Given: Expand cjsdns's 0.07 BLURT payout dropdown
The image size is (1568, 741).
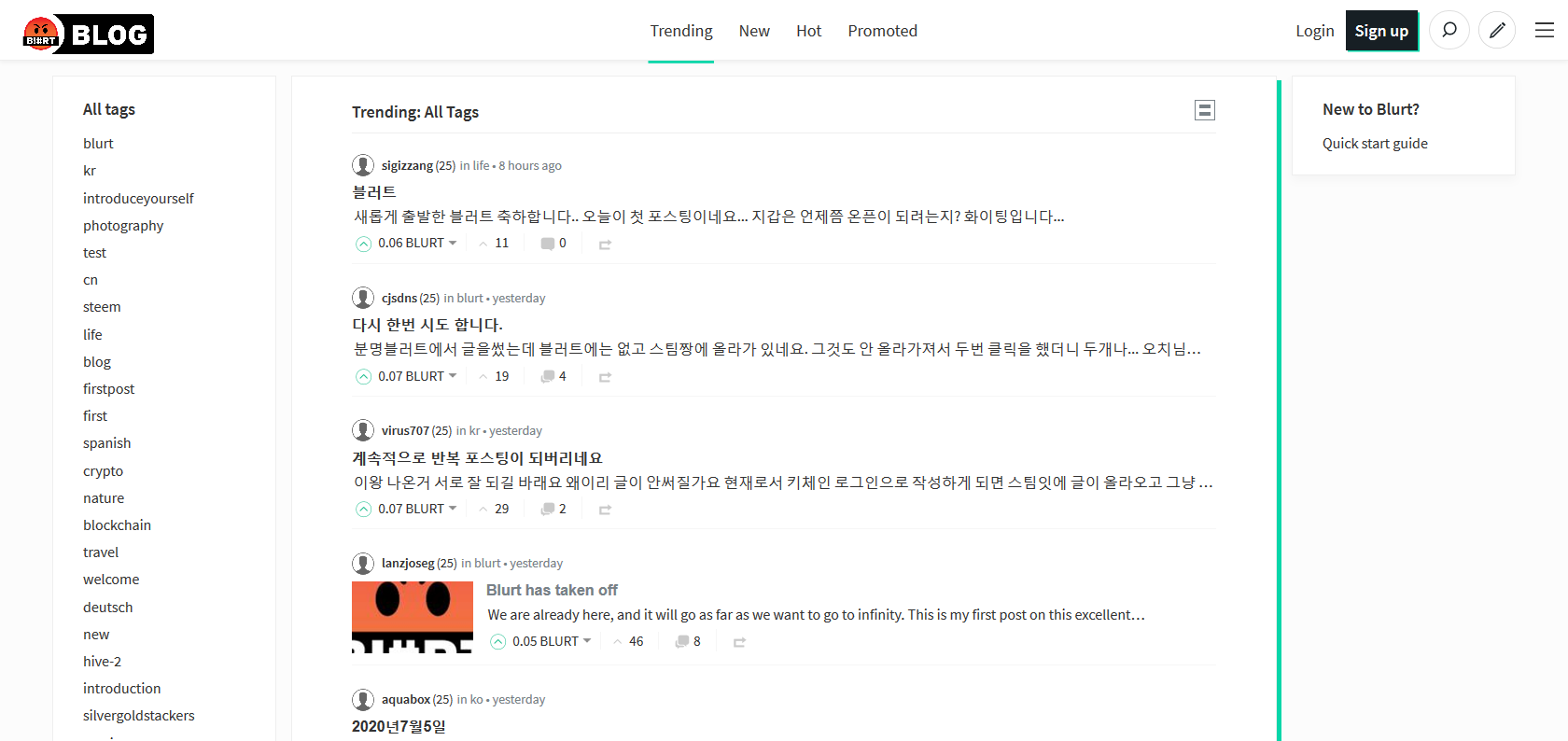Looking at the screenshot, I should (417, 376).
